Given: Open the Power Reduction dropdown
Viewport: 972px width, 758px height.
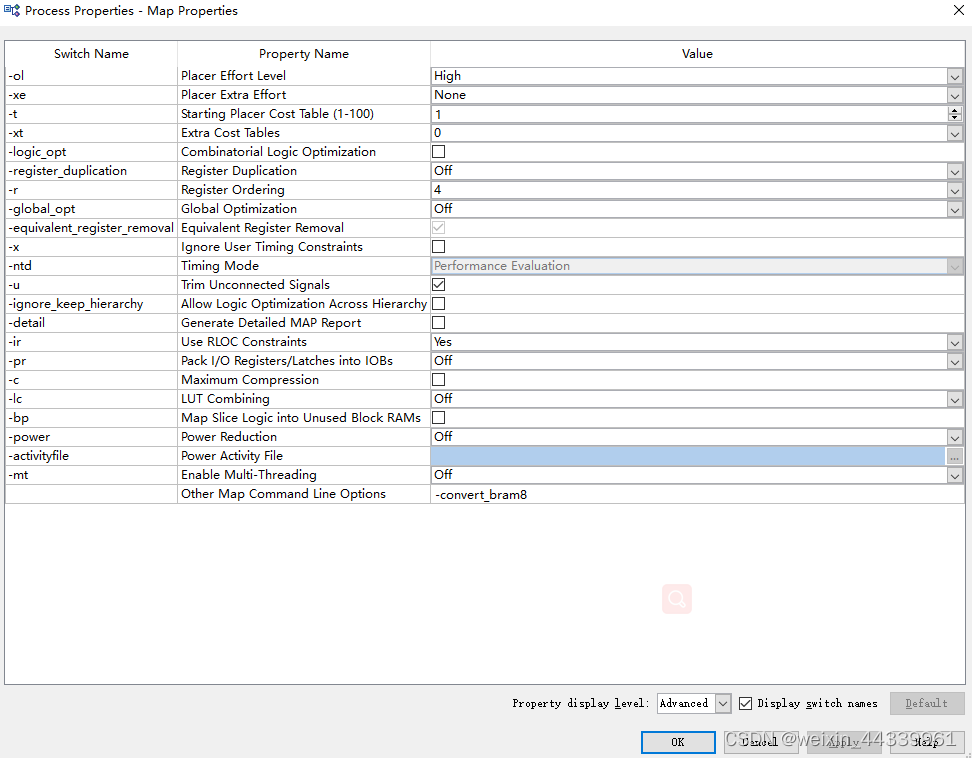Looking at the screenshot, I should (x=955, y=437).
